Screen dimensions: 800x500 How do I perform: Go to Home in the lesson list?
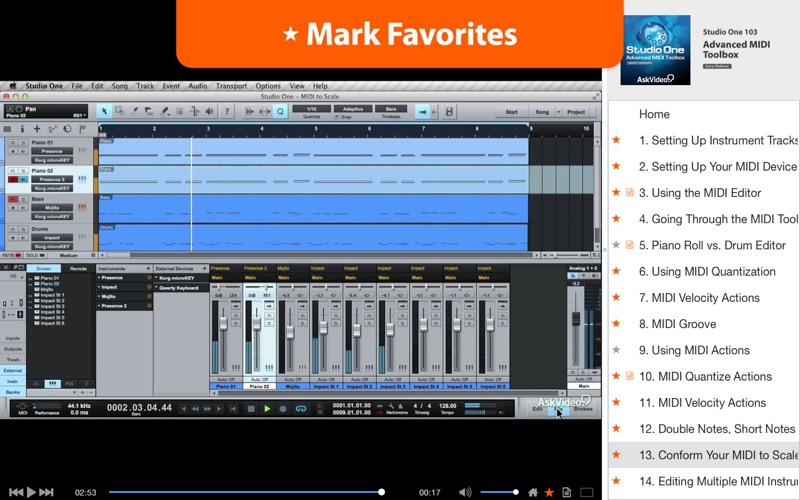654,114
